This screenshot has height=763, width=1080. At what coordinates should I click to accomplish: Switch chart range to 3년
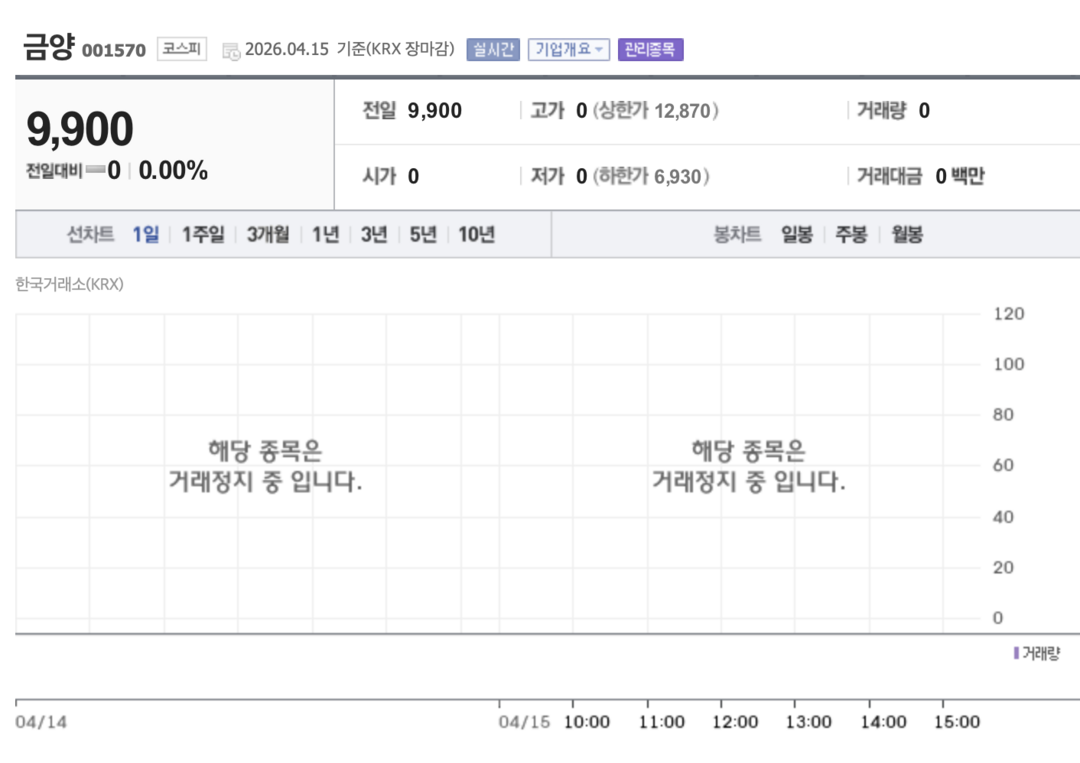(374, 235)
